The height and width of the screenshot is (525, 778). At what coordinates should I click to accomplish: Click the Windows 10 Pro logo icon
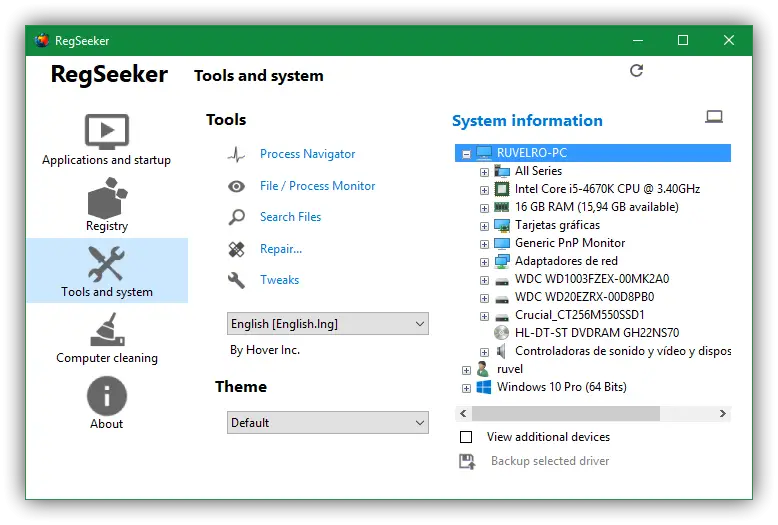(x=484, y=387)
